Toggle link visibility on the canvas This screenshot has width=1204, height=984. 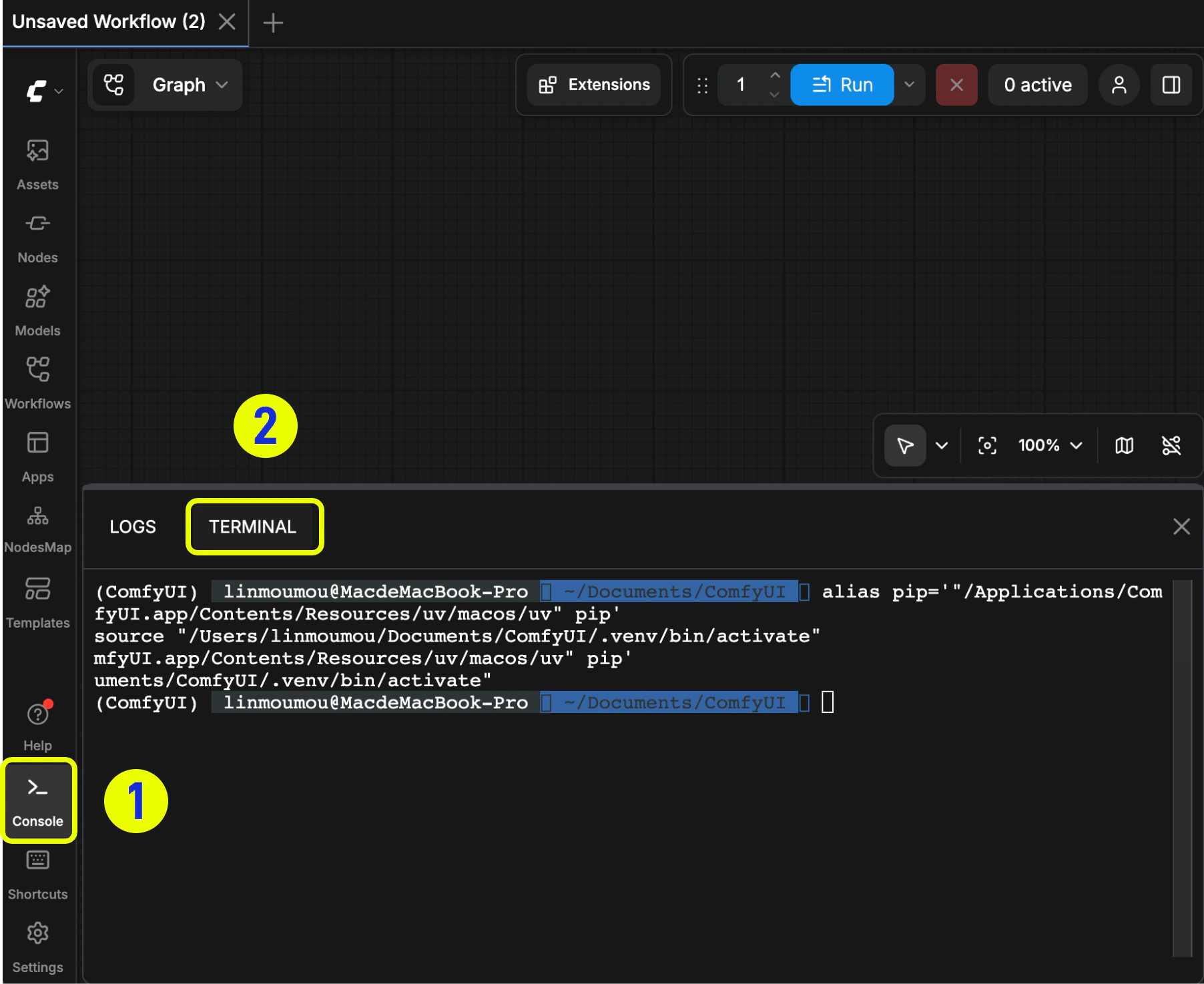click(1172, 445)
